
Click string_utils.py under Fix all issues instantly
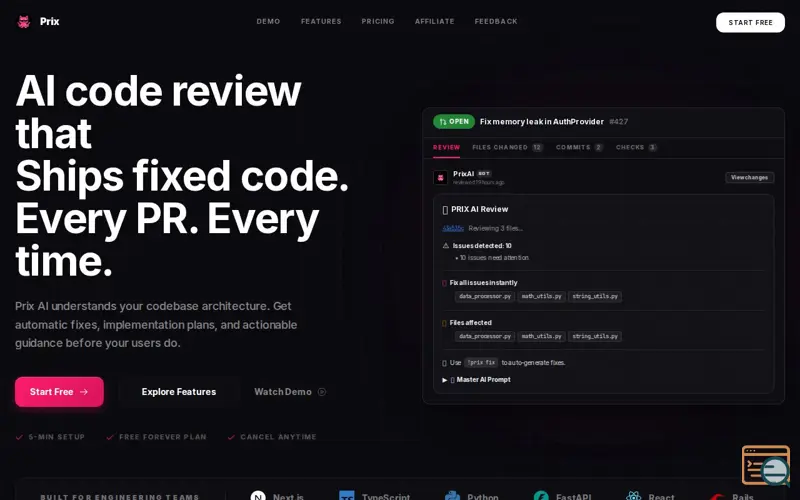pyautogui.click(x=595, y=296)
